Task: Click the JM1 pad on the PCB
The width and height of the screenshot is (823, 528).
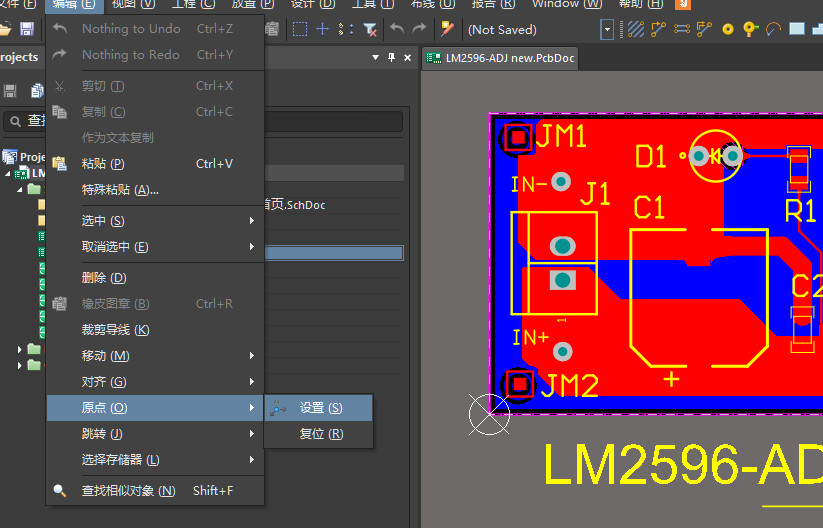Action: click(x=518, y=138)
